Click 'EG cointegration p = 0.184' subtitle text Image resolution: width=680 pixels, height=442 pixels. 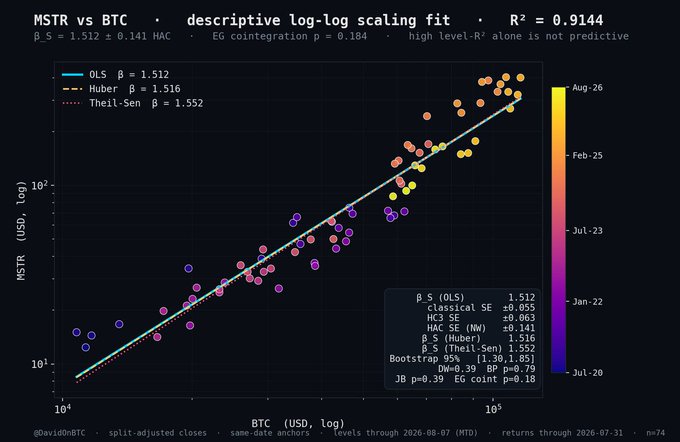coord(290,36)
